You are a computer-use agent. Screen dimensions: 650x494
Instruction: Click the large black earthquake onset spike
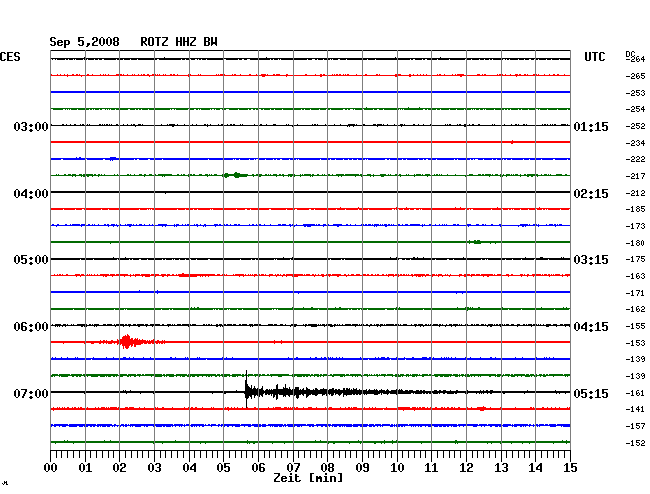(246, 390)
